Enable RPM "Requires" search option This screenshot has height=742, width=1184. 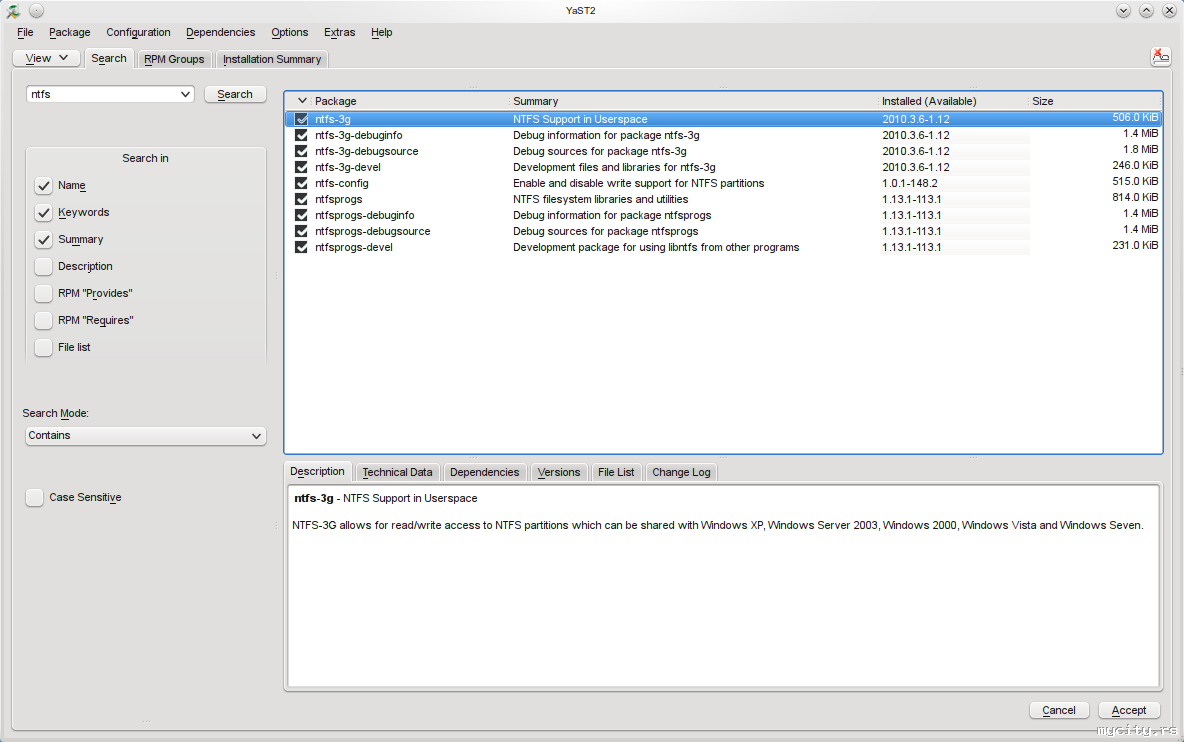[x=44, y=321]
